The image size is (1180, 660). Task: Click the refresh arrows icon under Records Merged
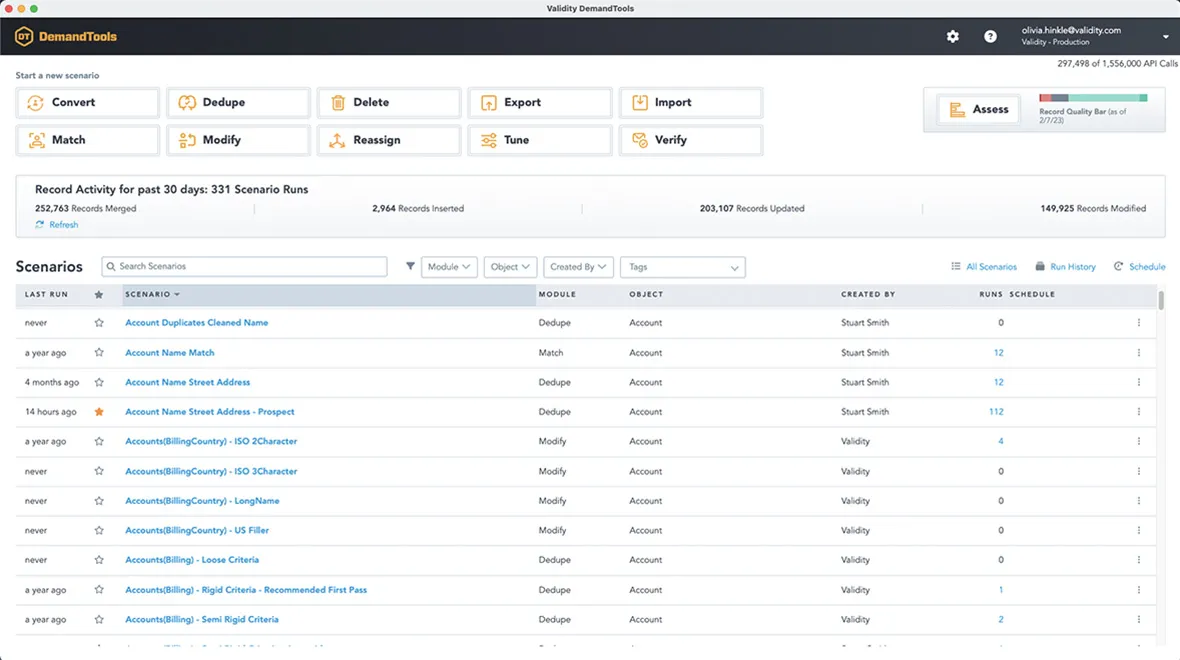[40, 225]
